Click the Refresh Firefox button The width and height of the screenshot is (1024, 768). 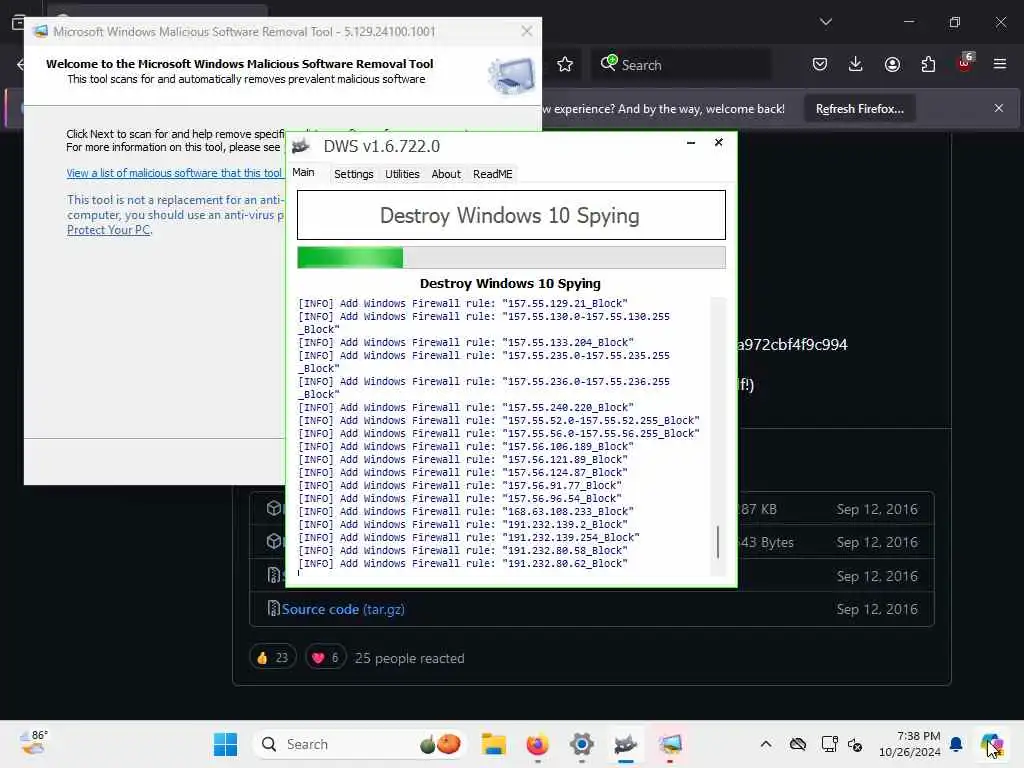[859, 108]
